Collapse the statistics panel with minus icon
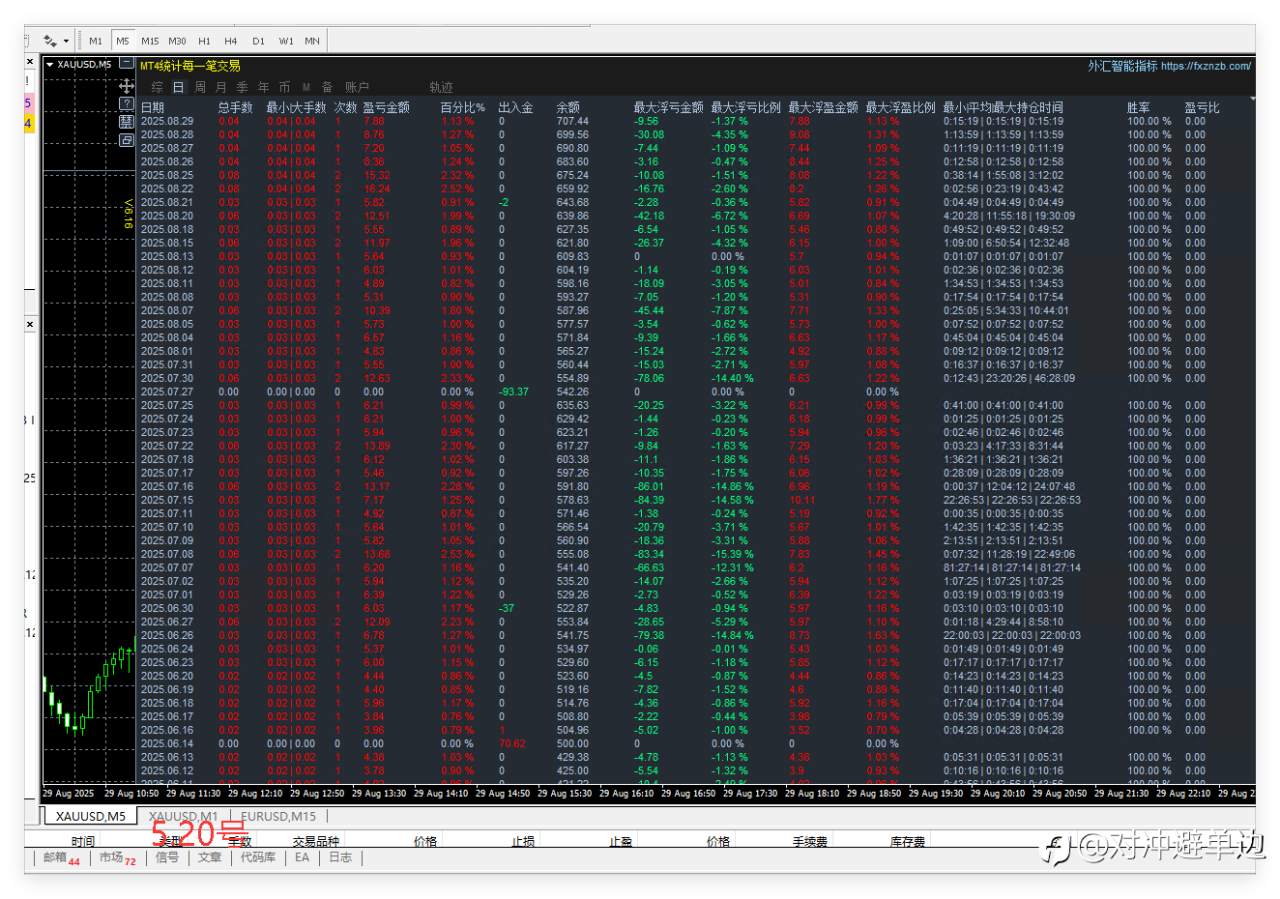 tap(126, 63)
